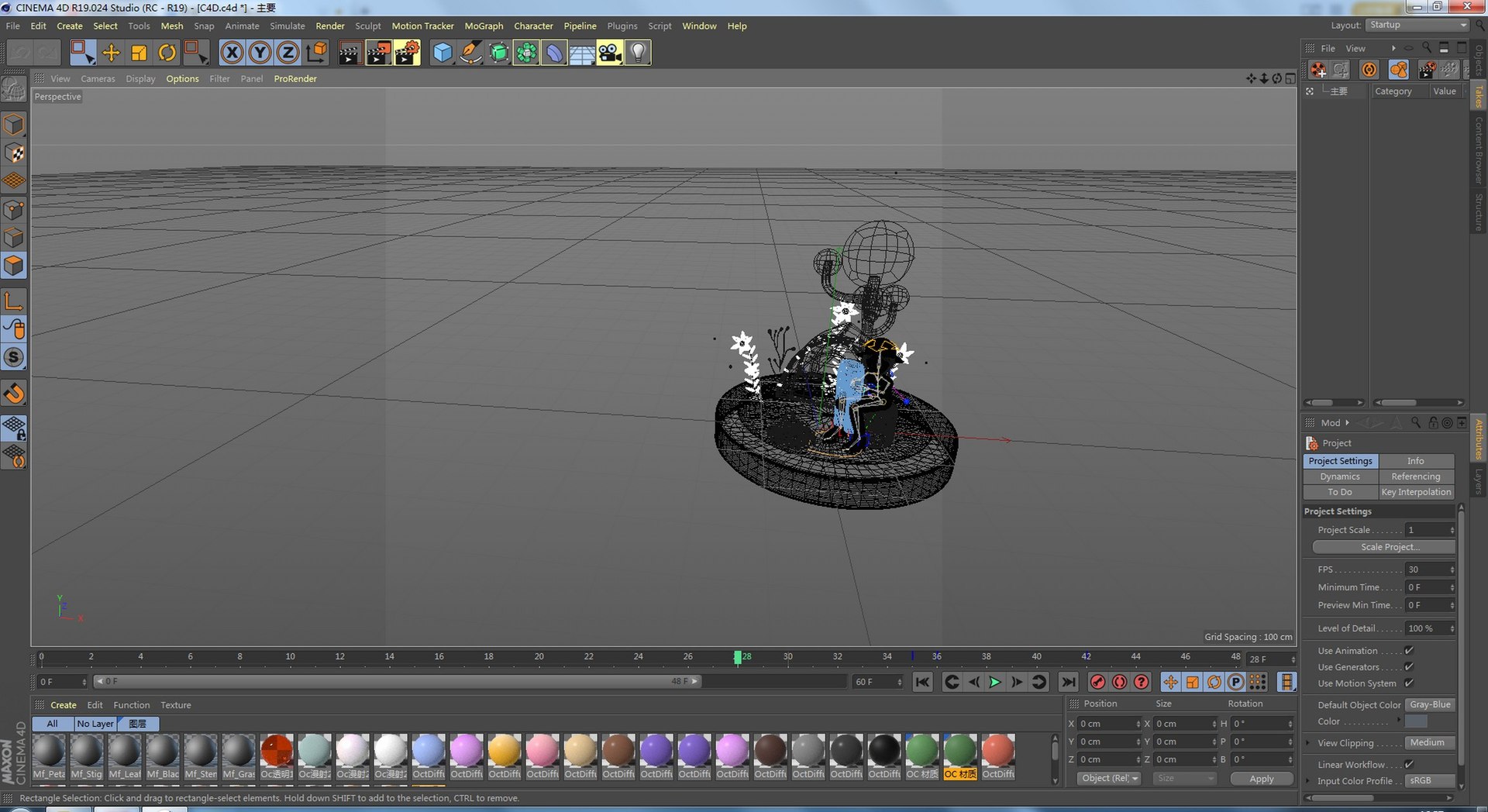Screen dimensions: 1488x812
Task: Open Edit Render Settings gear clapperboard
Action: click(x=407, y=53)
